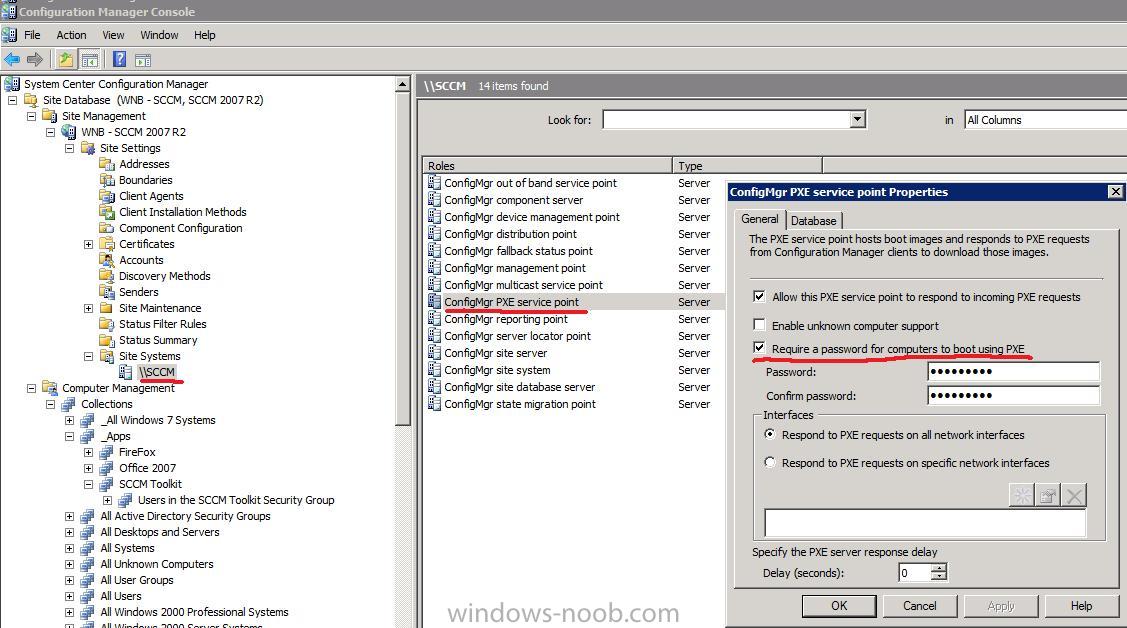Click the tree pane scroll up arrow

tap(402, 85)
